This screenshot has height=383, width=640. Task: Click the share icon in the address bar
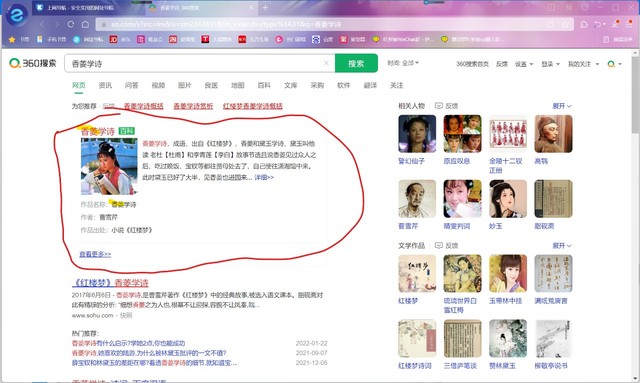[550, 24]
